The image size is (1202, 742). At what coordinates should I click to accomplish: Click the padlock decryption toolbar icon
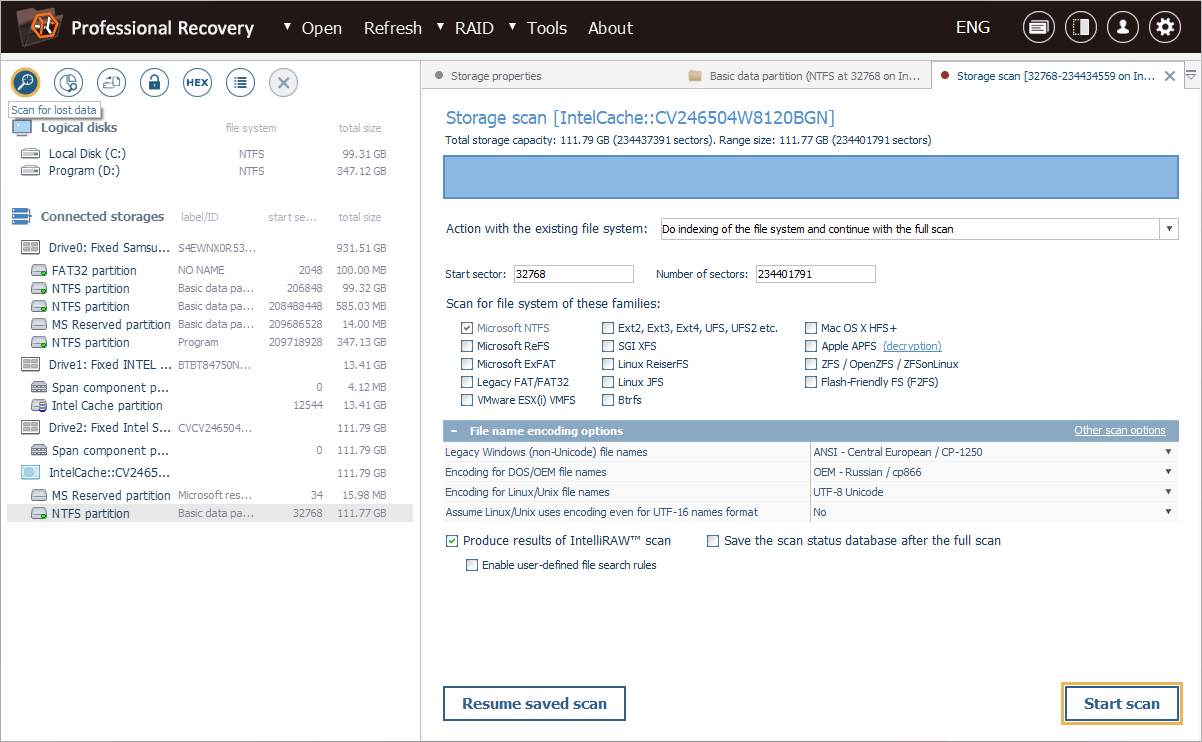[x=154, y=82]
